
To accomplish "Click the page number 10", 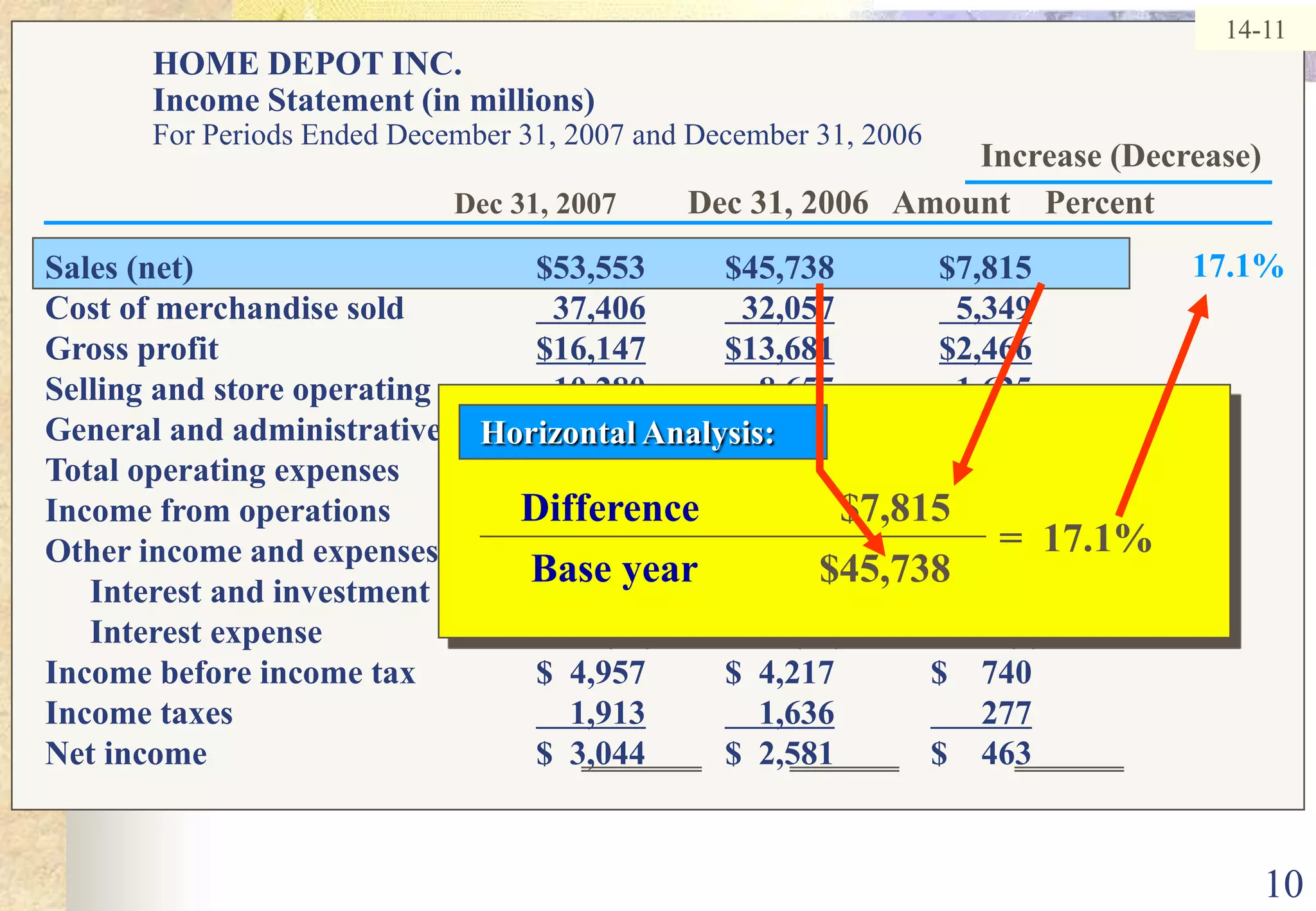I will tap(1284, 884).
